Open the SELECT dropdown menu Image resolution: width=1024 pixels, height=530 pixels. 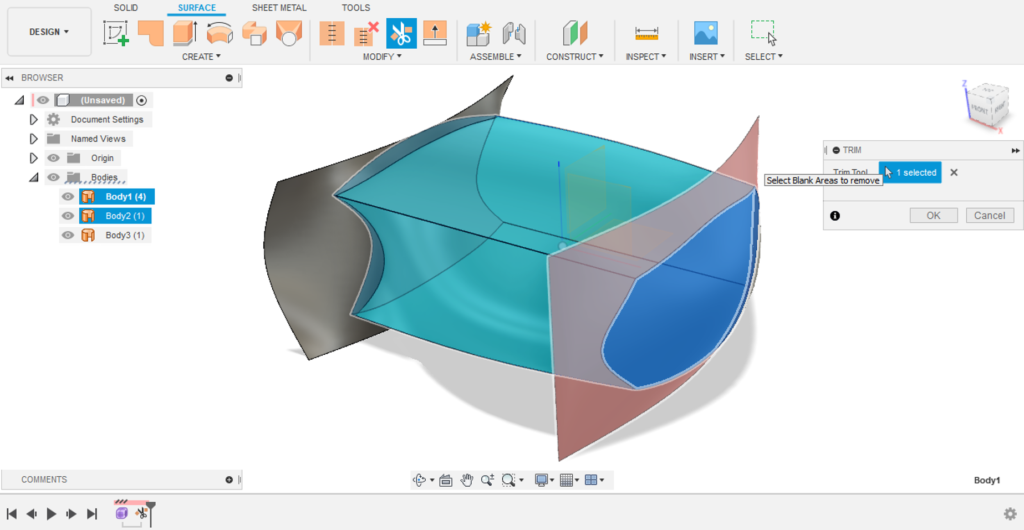763,57
